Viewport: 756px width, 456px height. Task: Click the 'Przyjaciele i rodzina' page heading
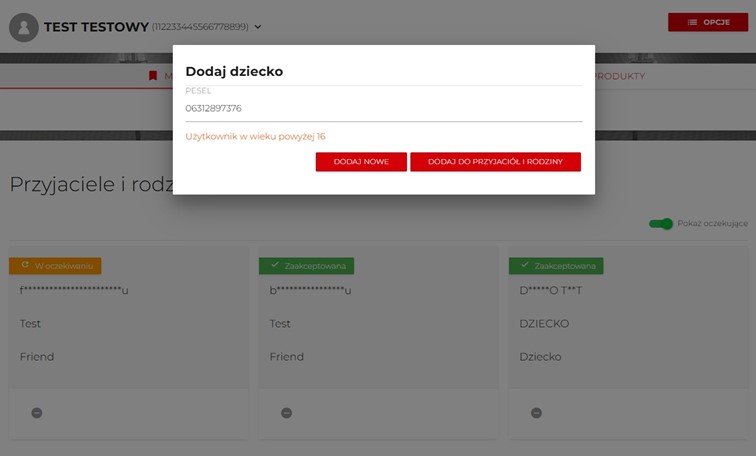pos(90,184)
